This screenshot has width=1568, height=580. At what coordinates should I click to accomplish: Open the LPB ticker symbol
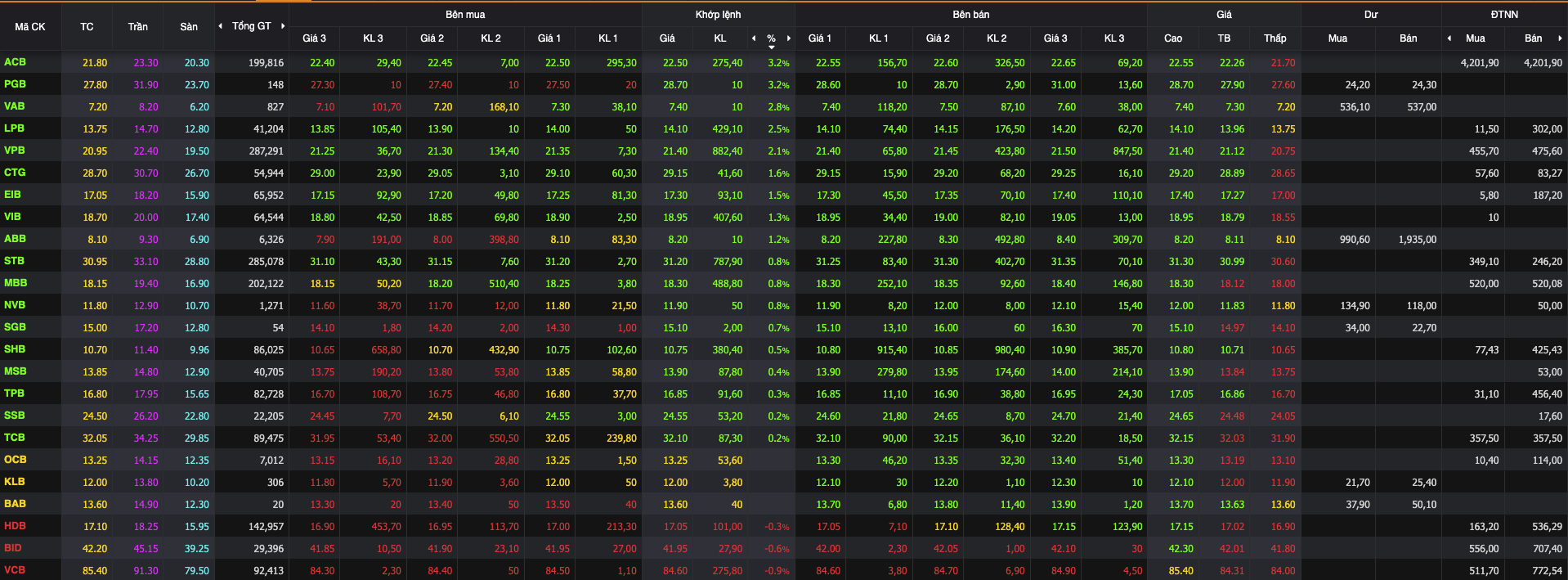click(x=14, y=128)
